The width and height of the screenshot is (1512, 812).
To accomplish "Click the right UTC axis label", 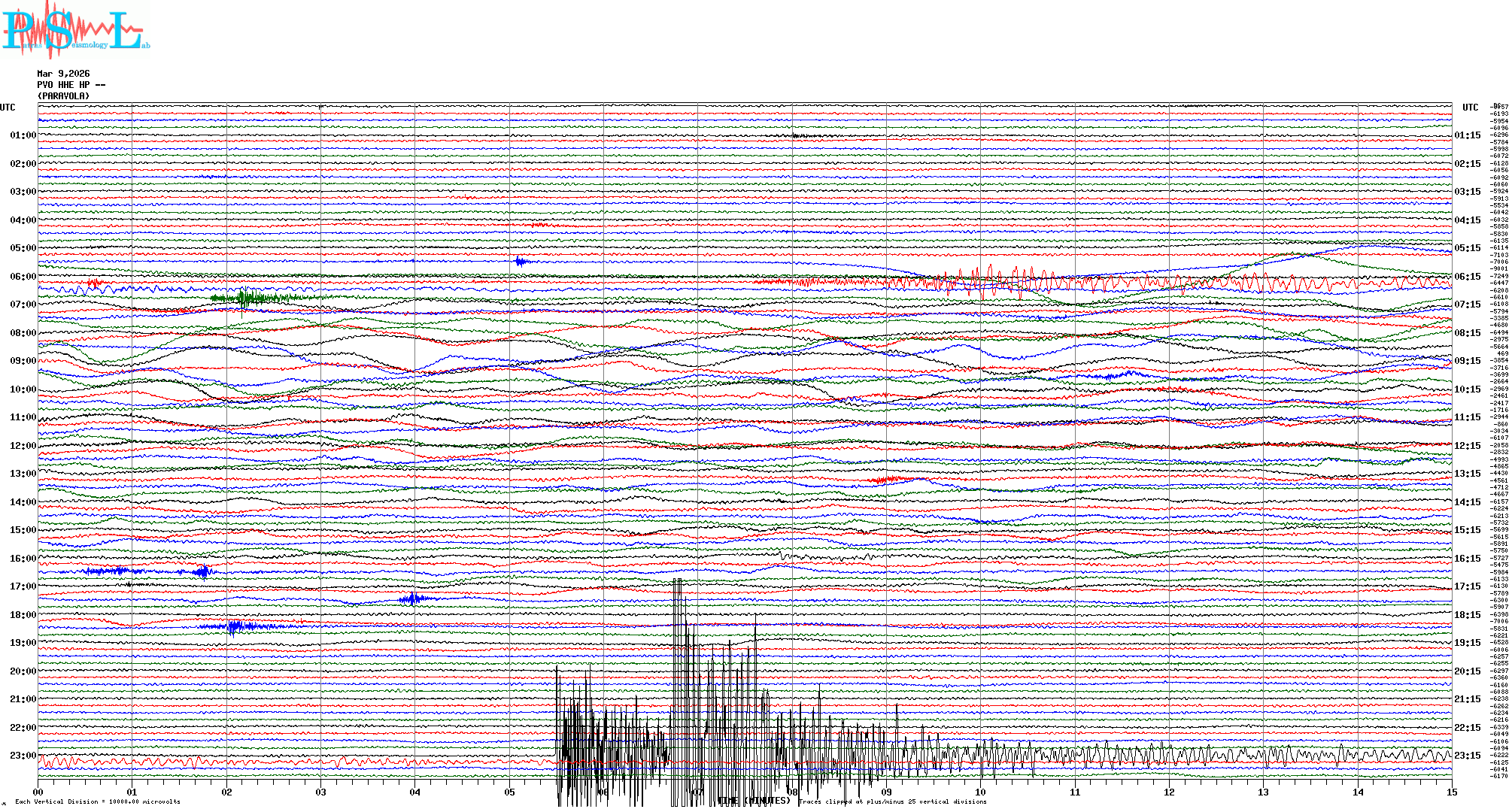I will point(1470,108).
